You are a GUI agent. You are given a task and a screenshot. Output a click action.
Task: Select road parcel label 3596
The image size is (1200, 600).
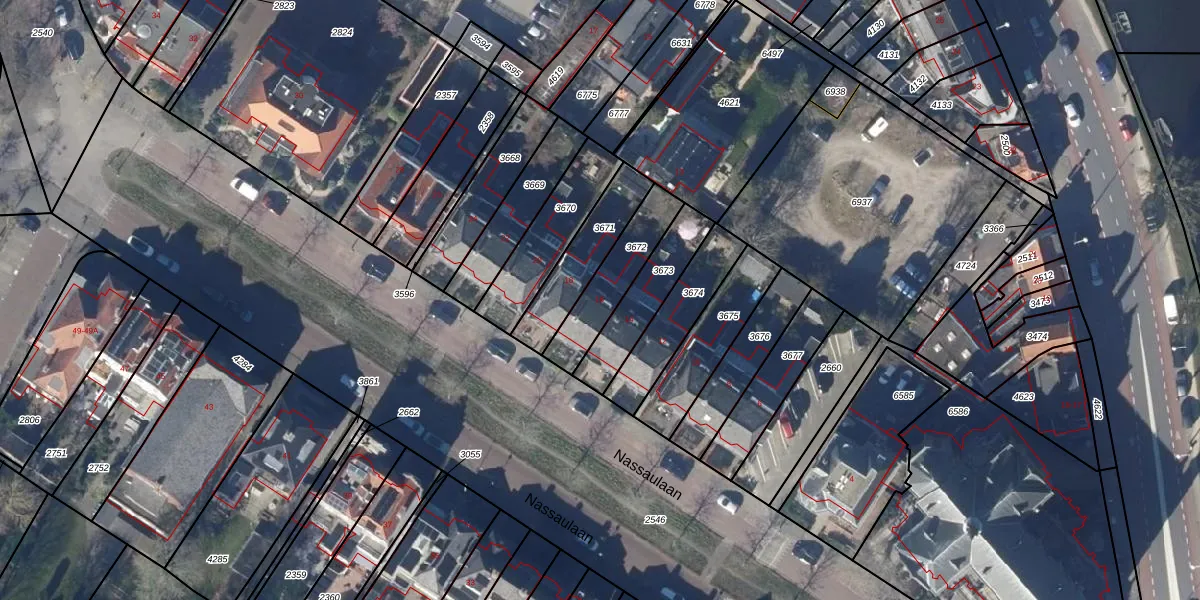tap(404, 294)
